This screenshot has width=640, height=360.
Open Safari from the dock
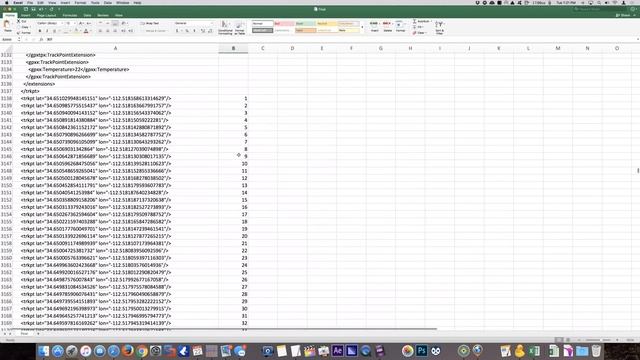113,351
